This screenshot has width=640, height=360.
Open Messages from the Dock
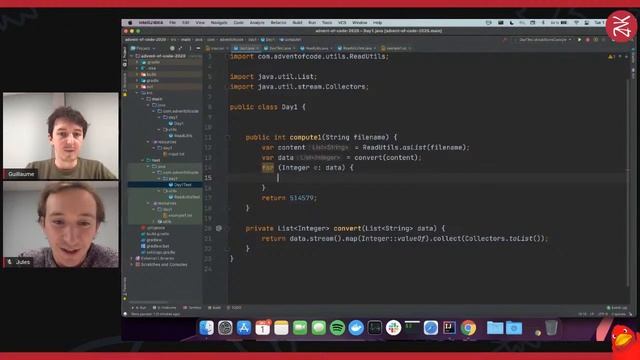tap(318, 328)
